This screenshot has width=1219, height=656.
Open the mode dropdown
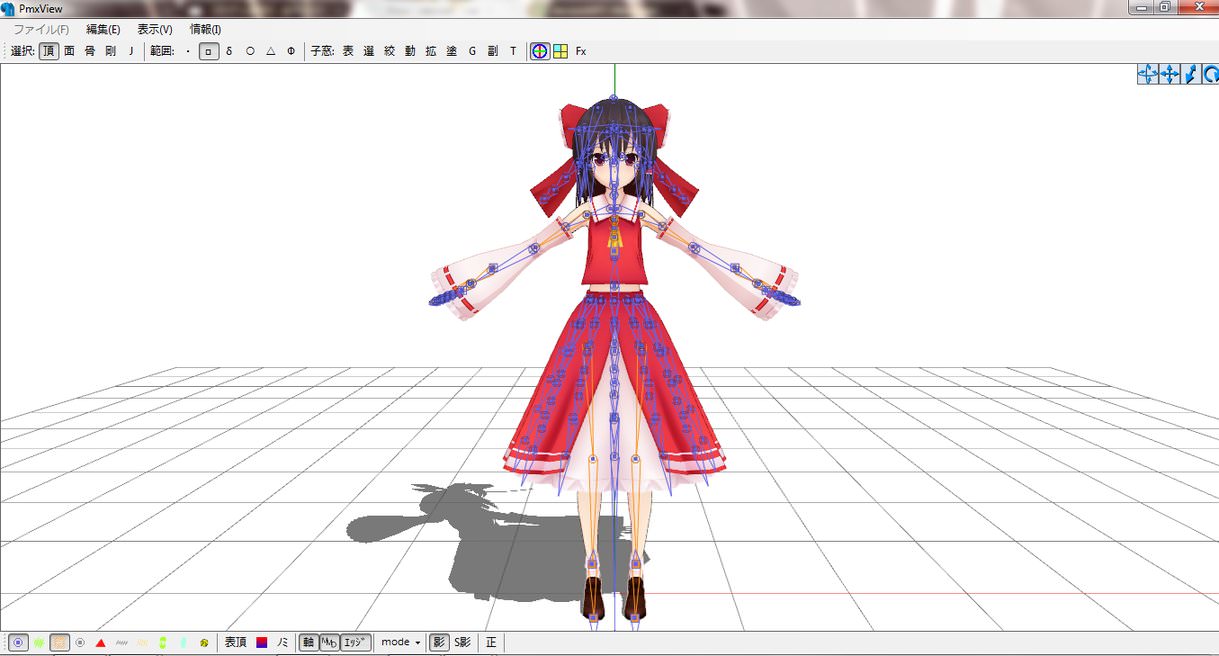tap(400, 642)
